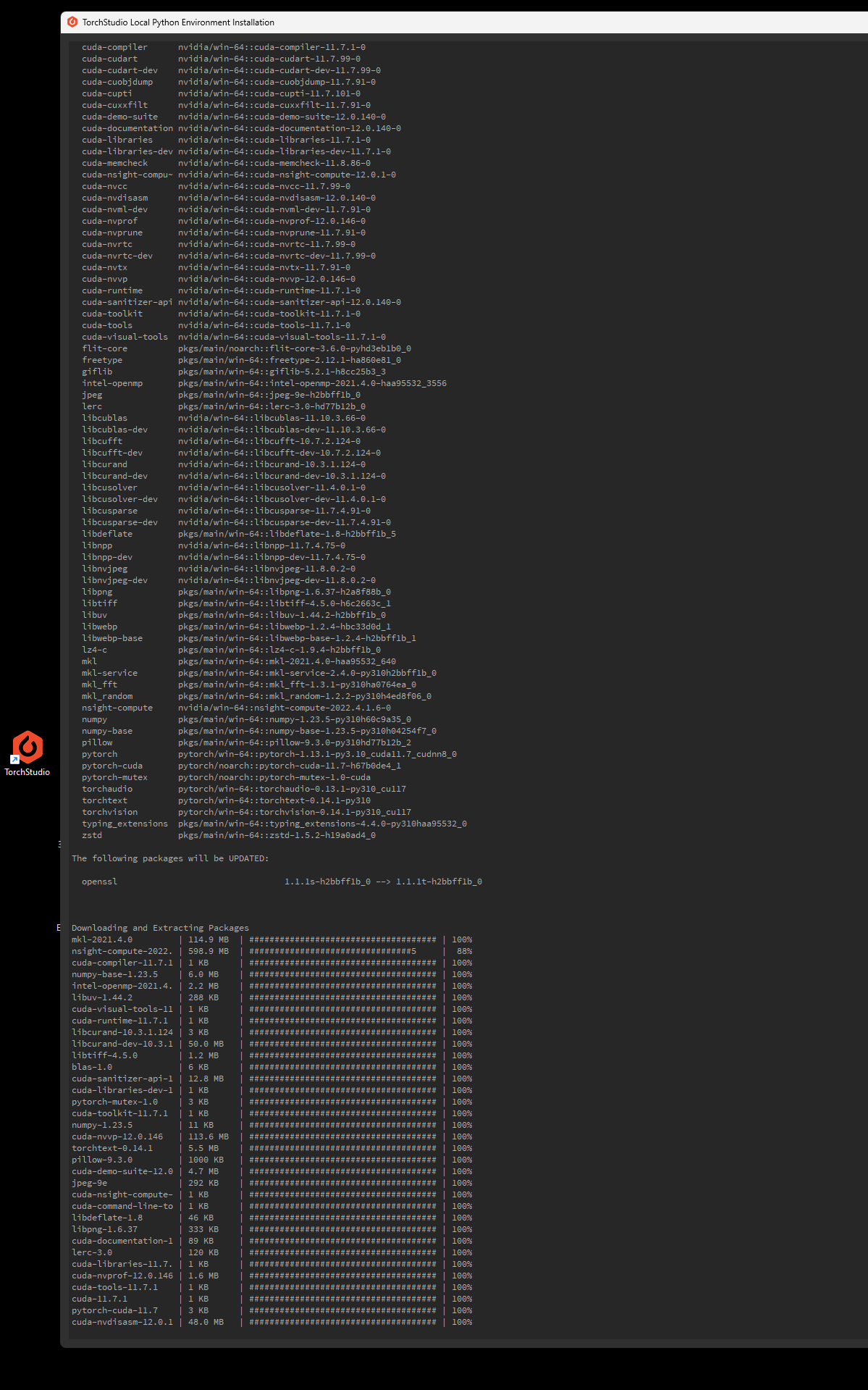Select the 'lerc-3.0' download line
The width and height of the screenshot is (868, 1390).
click(271, 1252)
